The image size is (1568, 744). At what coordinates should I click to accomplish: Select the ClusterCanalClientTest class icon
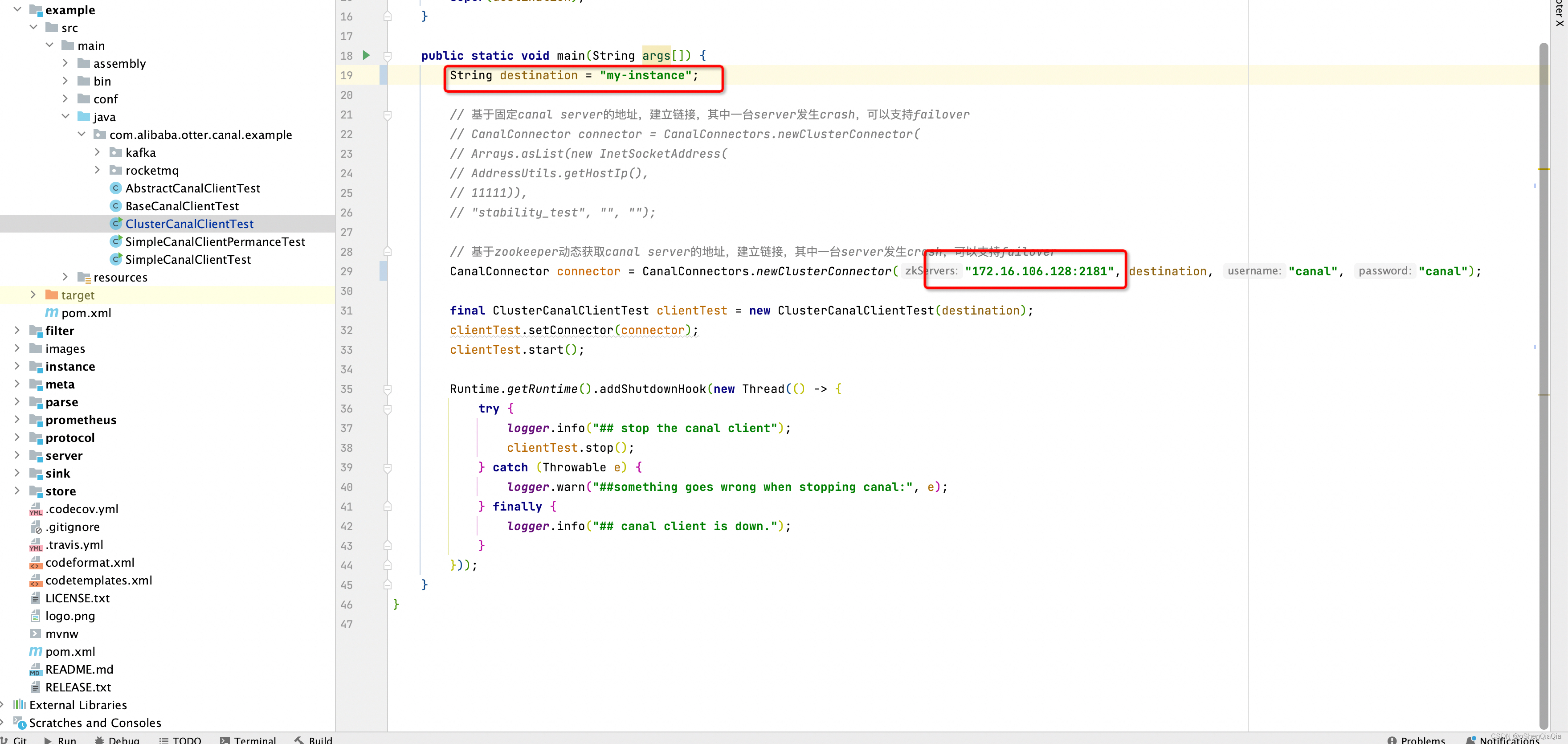(116, 224)
